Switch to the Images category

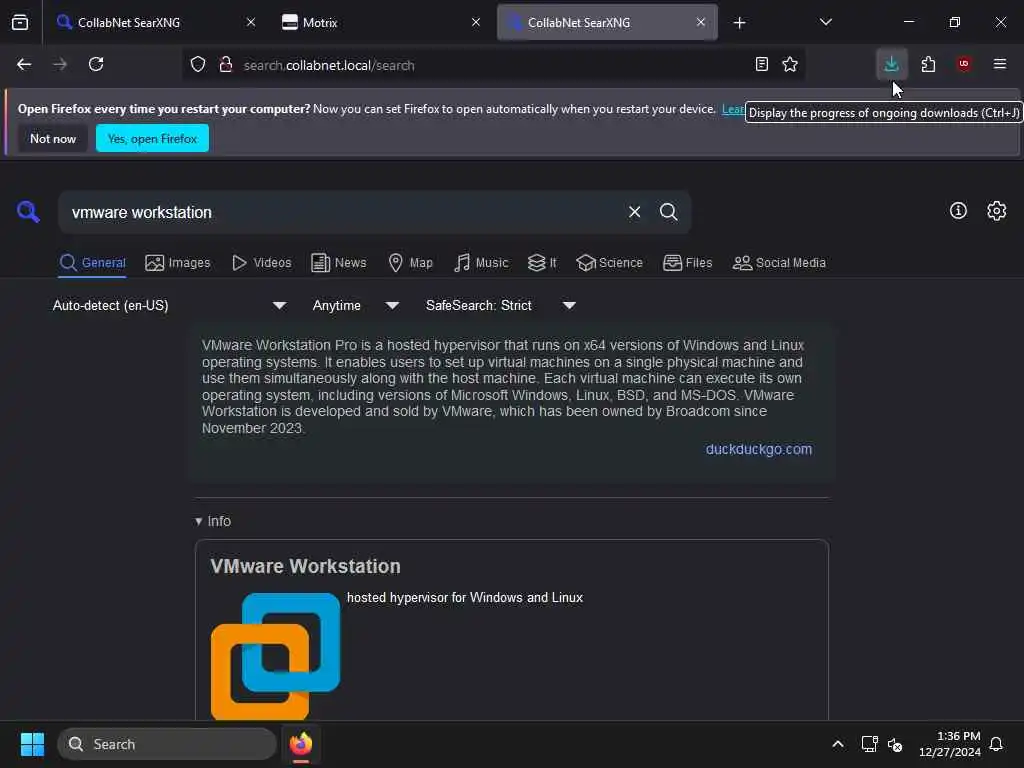coord(178,263)
